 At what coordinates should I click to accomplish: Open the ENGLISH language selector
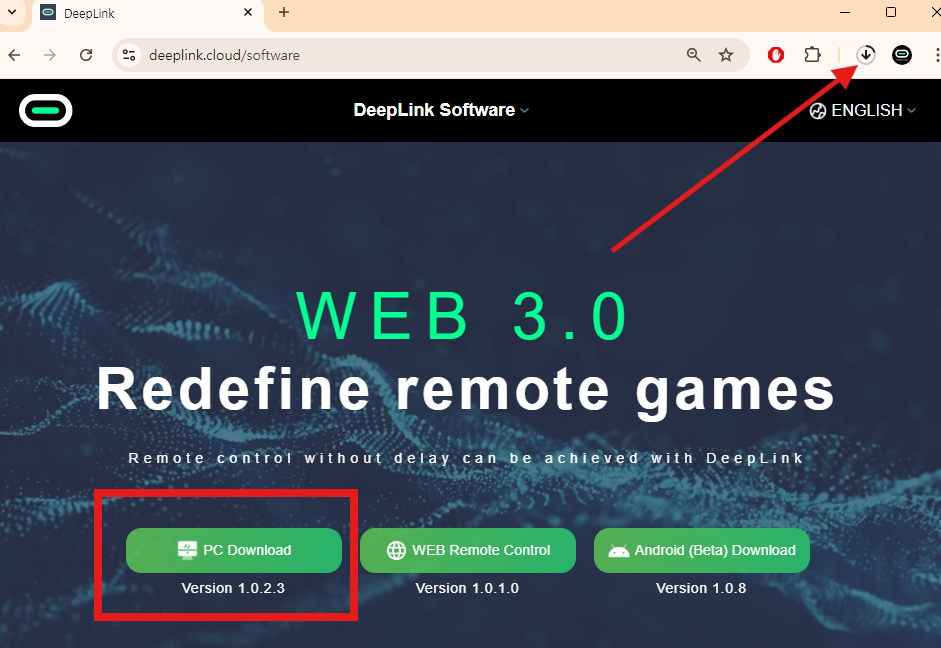pos(862,110)
